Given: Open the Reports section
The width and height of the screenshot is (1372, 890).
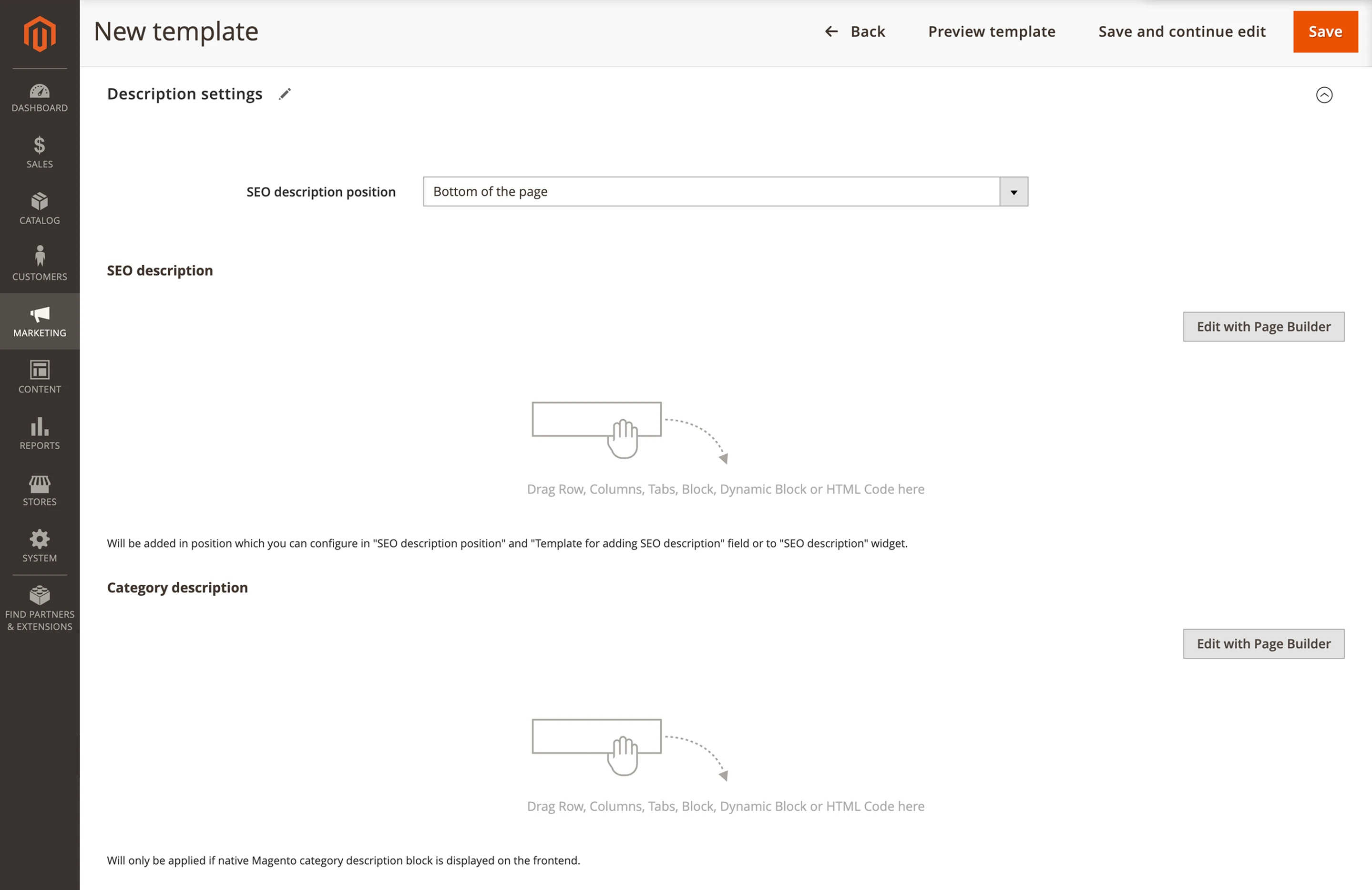Looking at the screenshot, I should [x=39, y=433].
